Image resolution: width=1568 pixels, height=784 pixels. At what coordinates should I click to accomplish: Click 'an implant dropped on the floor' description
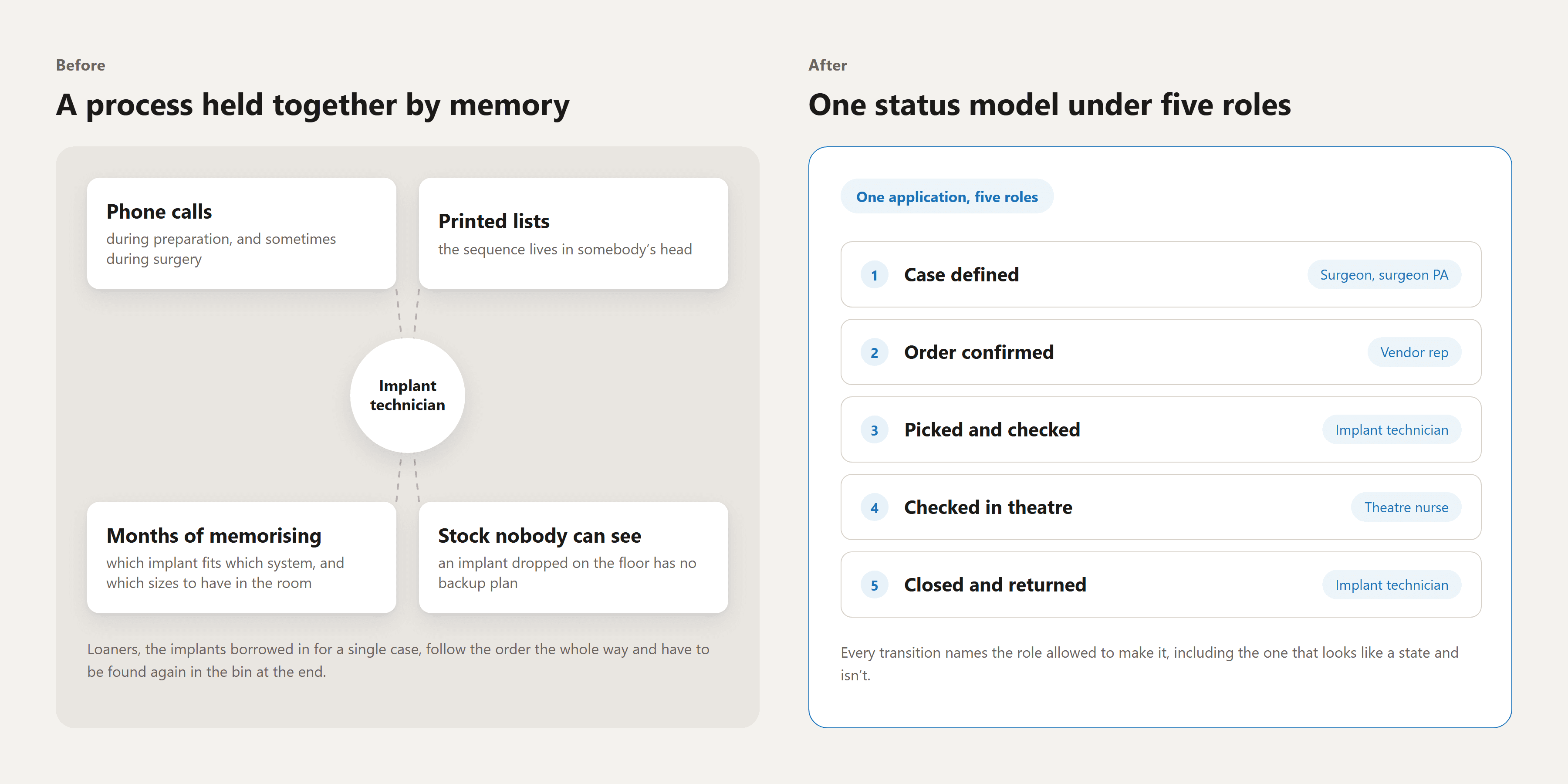tap(567, 573)
